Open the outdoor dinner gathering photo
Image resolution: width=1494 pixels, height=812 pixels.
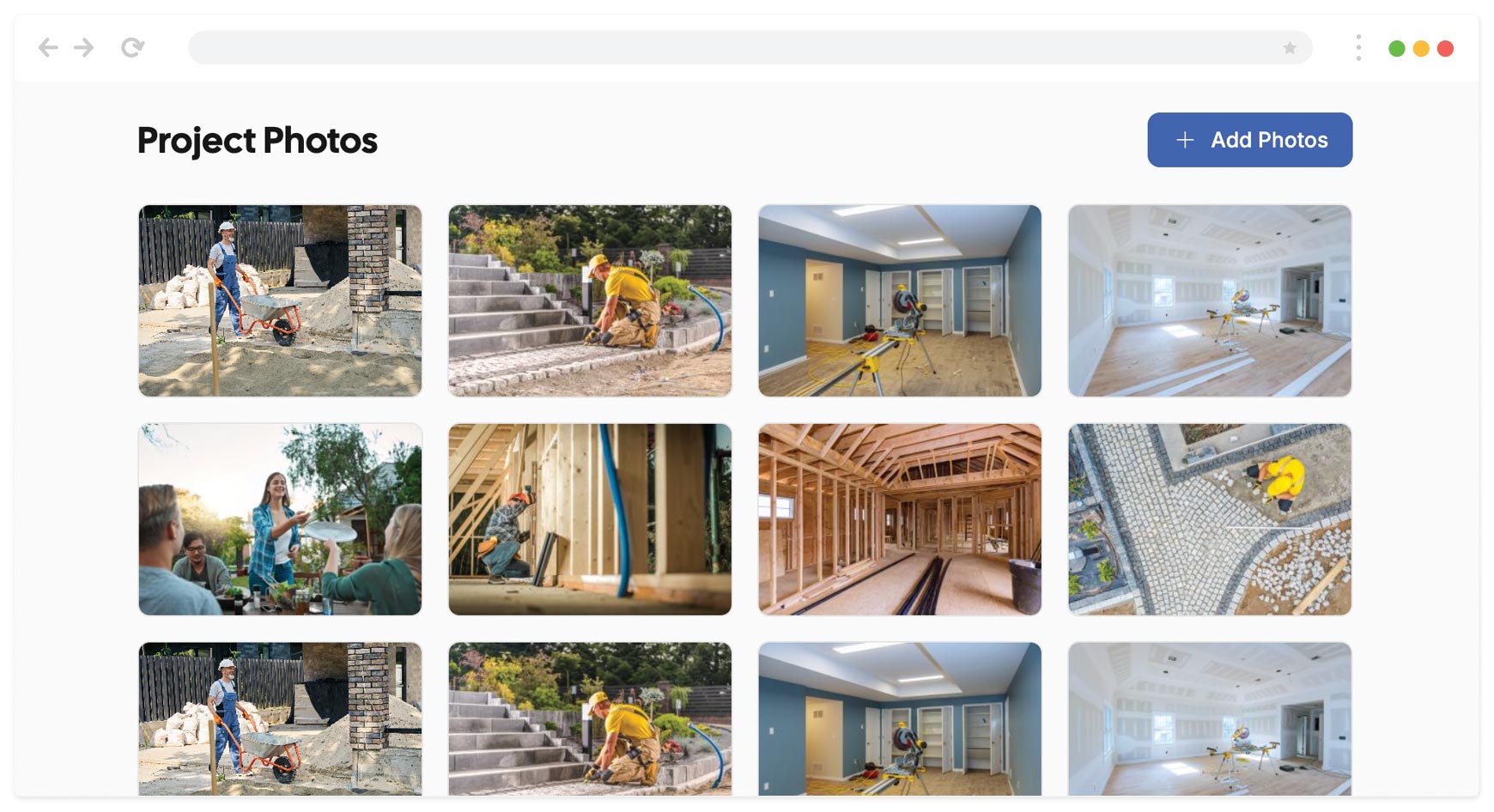(x=280, y=519)
